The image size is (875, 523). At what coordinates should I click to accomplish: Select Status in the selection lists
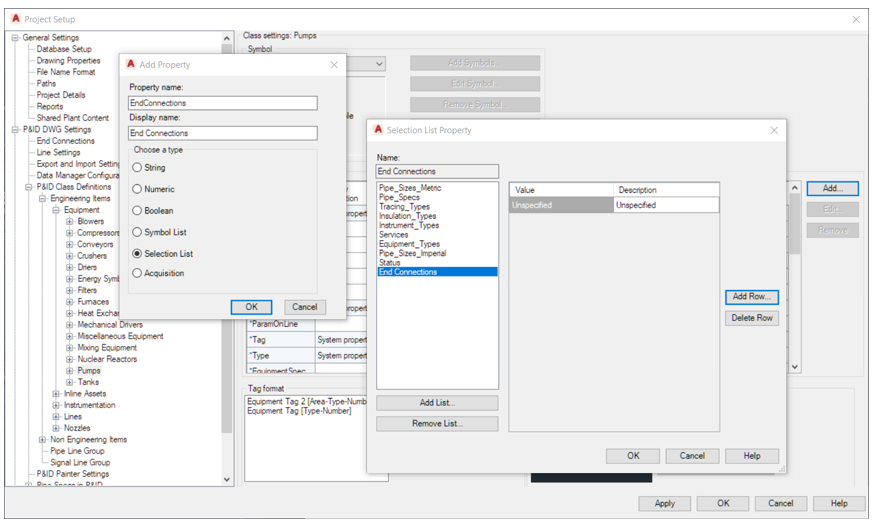390,262
